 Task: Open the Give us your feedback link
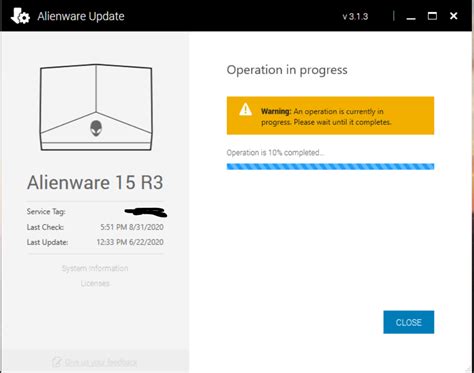click(101, 362)
